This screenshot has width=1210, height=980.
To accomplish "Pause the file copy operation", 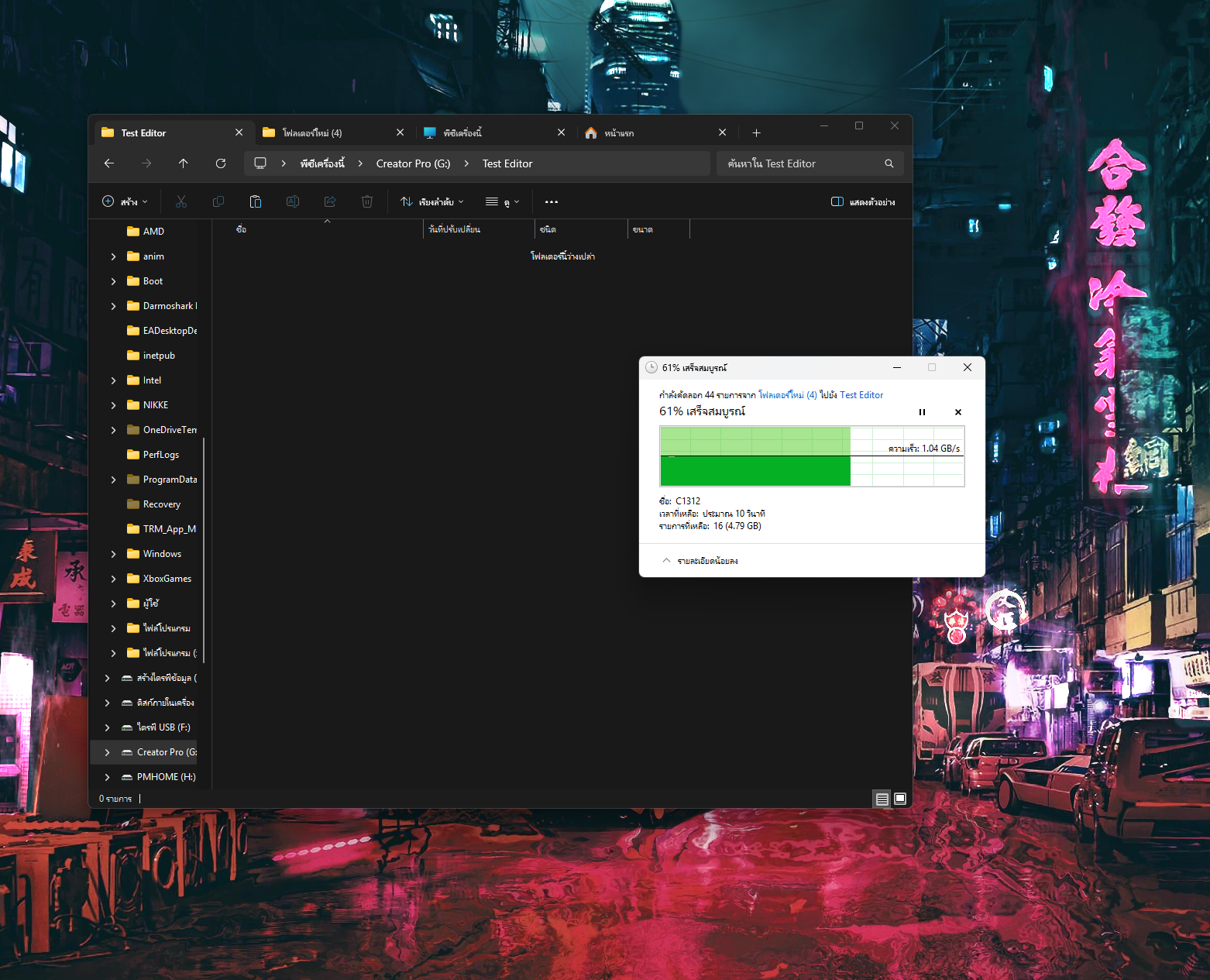I will 922,412.
